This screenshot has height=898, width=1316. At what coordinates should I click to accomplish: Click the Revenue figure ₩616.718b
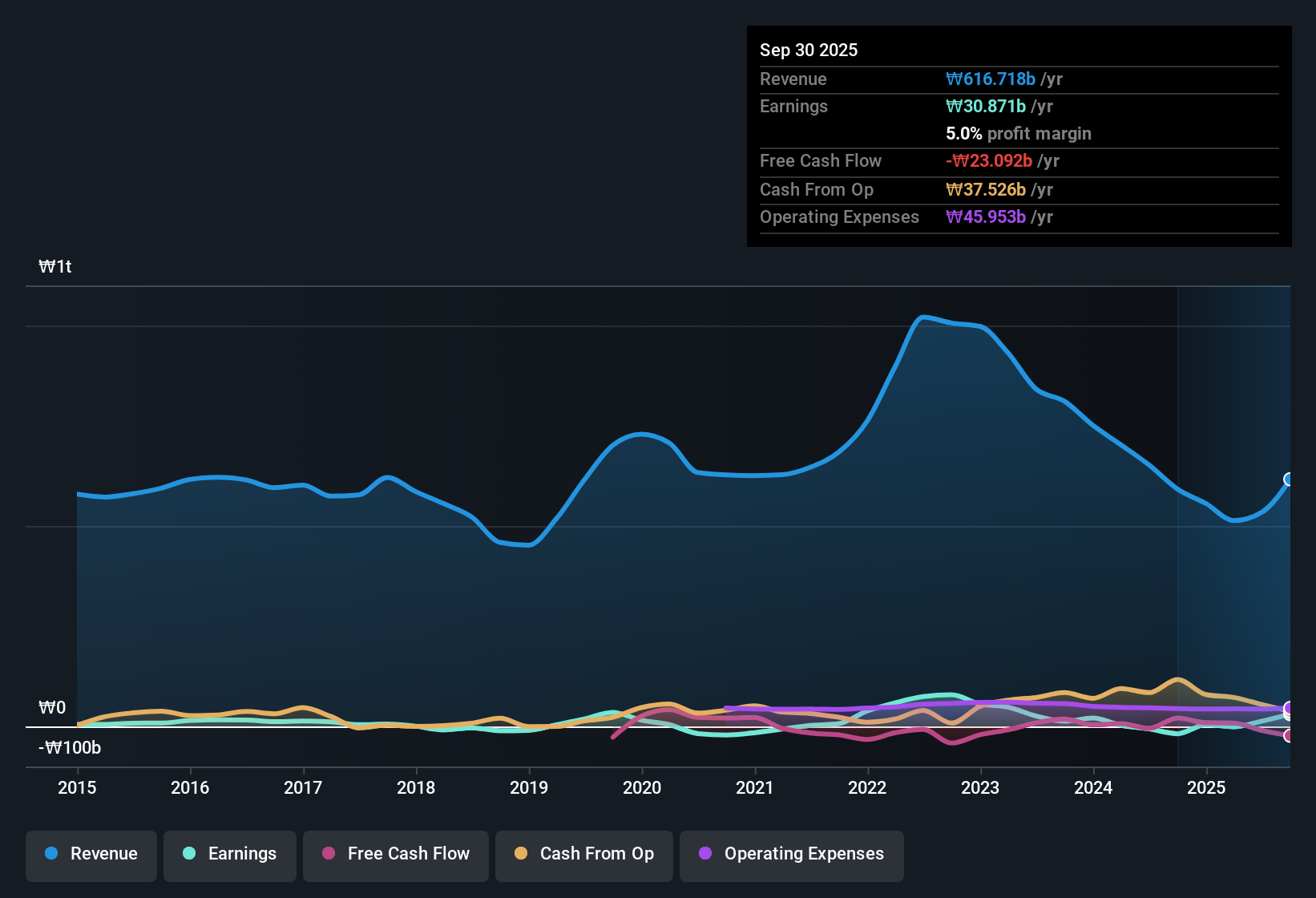point(991,79)
